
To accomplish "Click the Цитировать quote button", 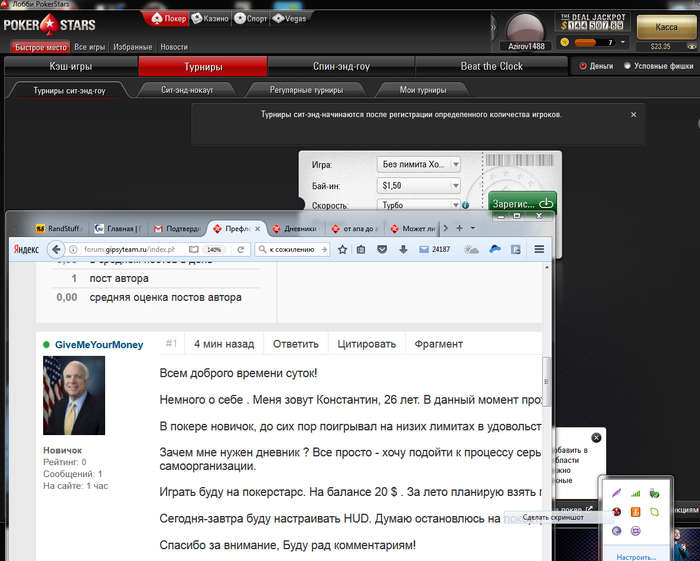I will [x=367, y=344].
